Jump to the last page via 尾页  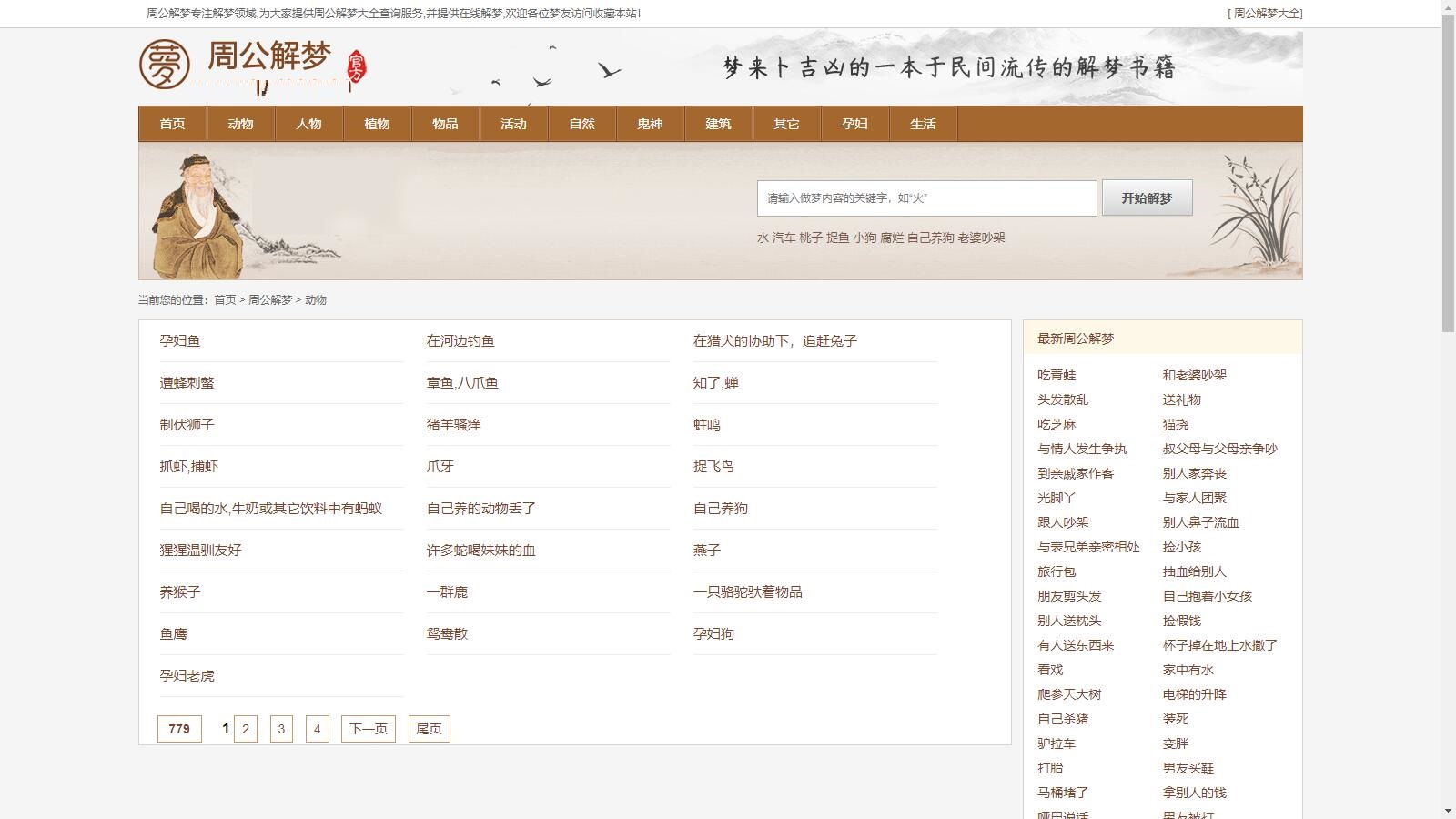coord(428,728)
